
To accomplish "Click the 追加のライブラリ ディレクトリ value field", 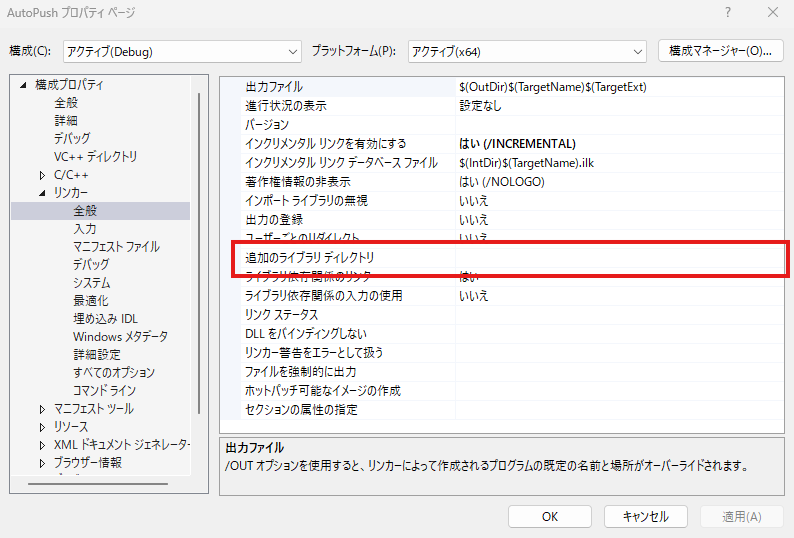I will (x=619, y=258).
